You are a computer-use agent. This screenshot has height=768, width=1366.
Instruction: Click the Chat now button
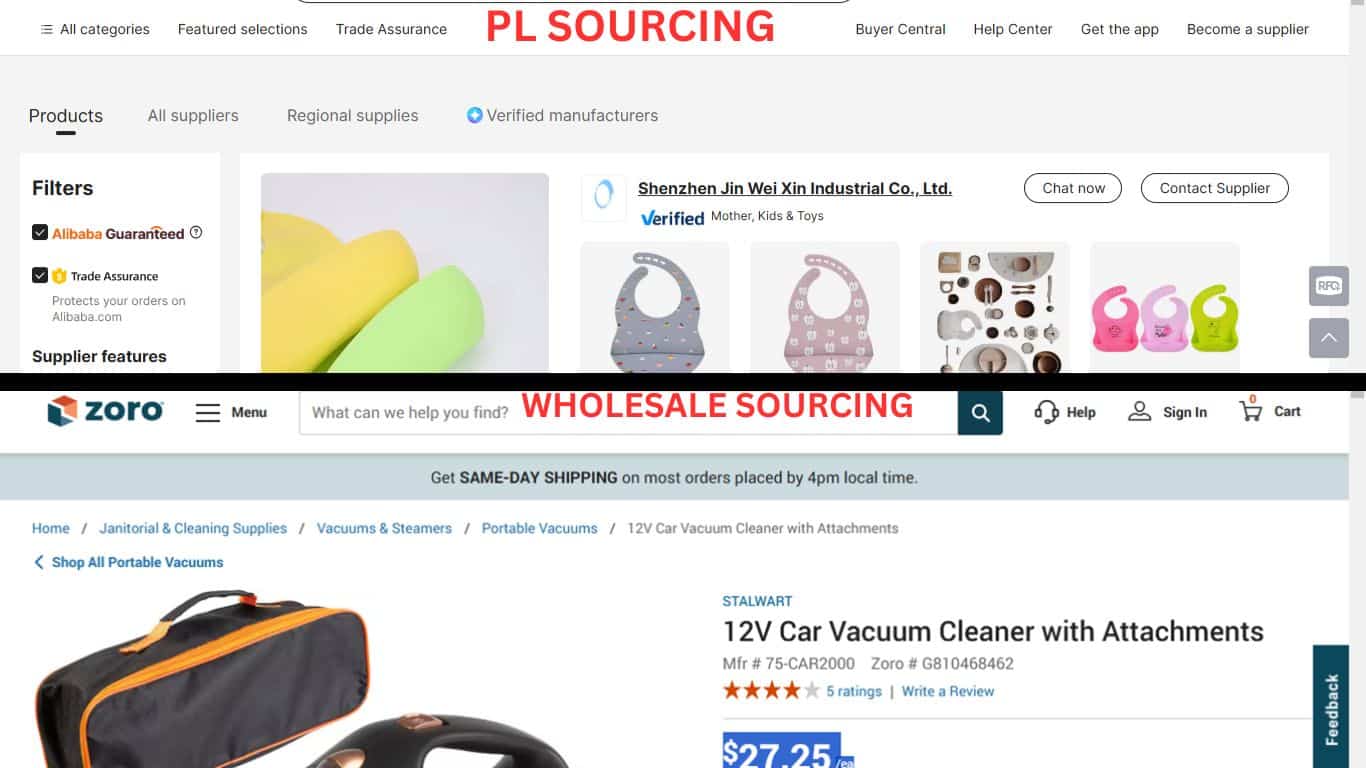(x=1073, y=188)
